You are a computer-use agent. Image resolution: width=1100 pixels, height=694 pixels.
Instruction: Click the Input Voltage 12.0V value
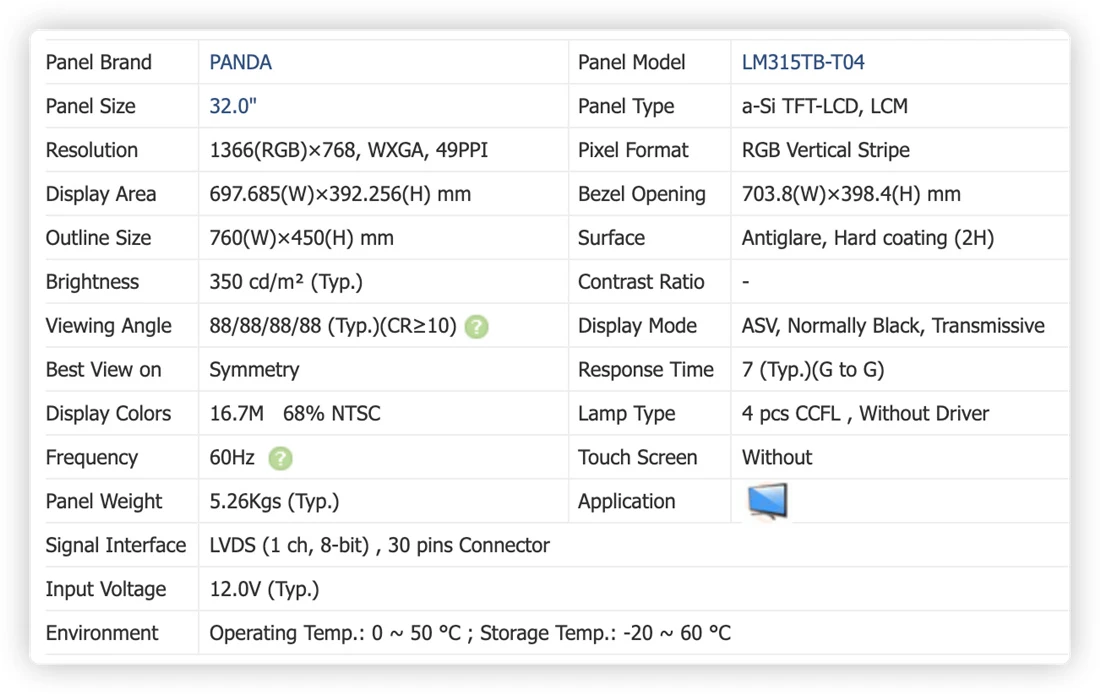264,589
